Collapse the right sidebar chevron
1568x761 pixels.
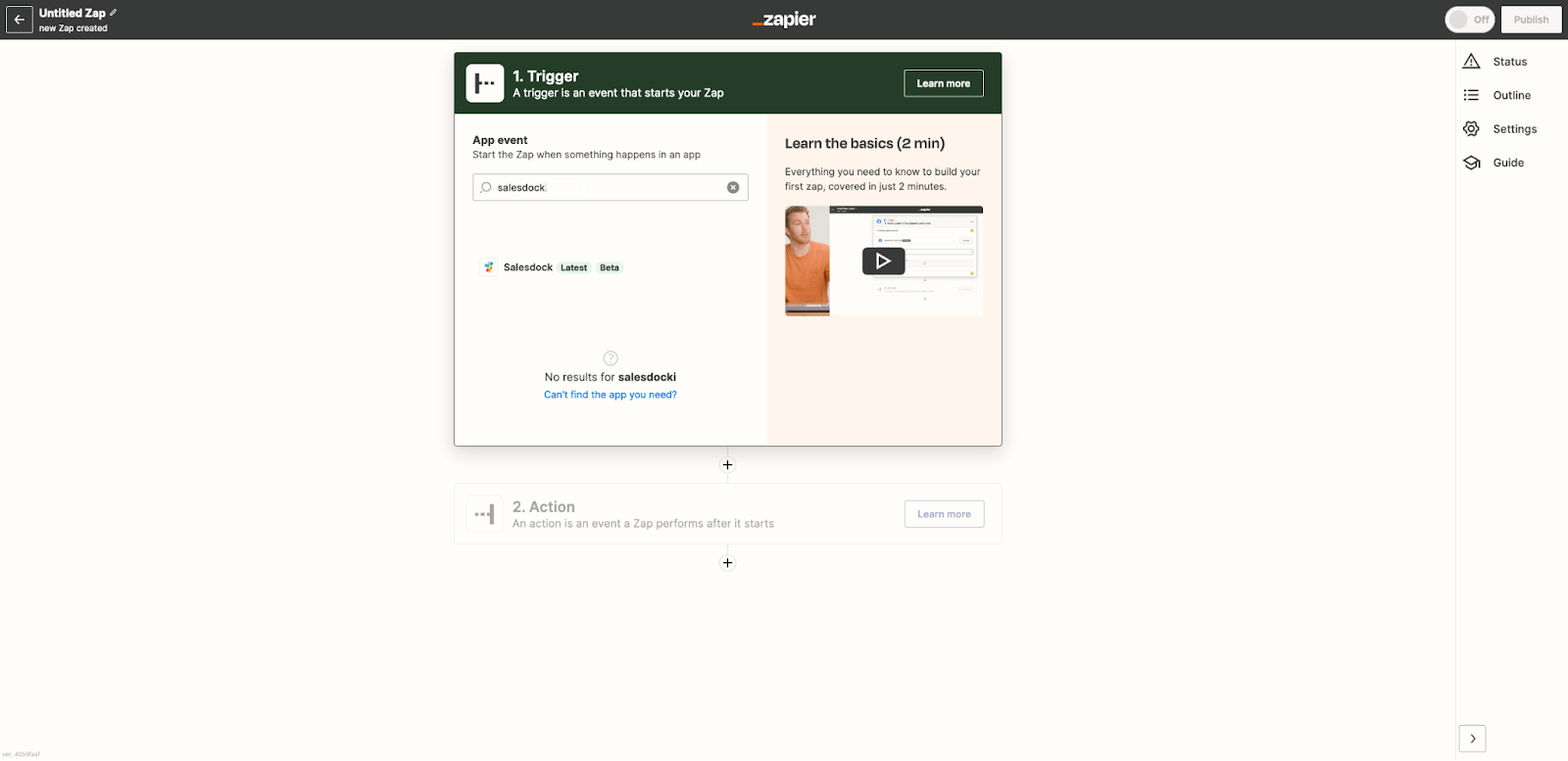1472,738
